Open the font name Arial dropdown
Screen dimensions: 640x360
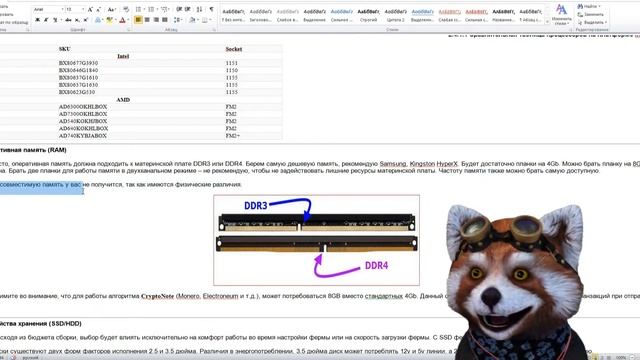coord(62,9)
